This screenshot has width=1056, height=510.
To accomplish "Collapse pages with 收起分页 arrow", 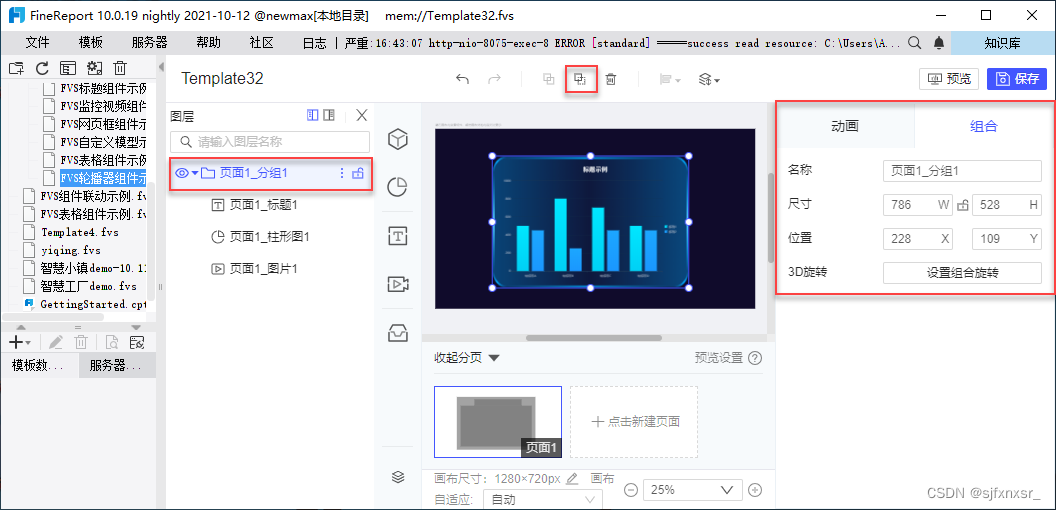I will point(494,358).
